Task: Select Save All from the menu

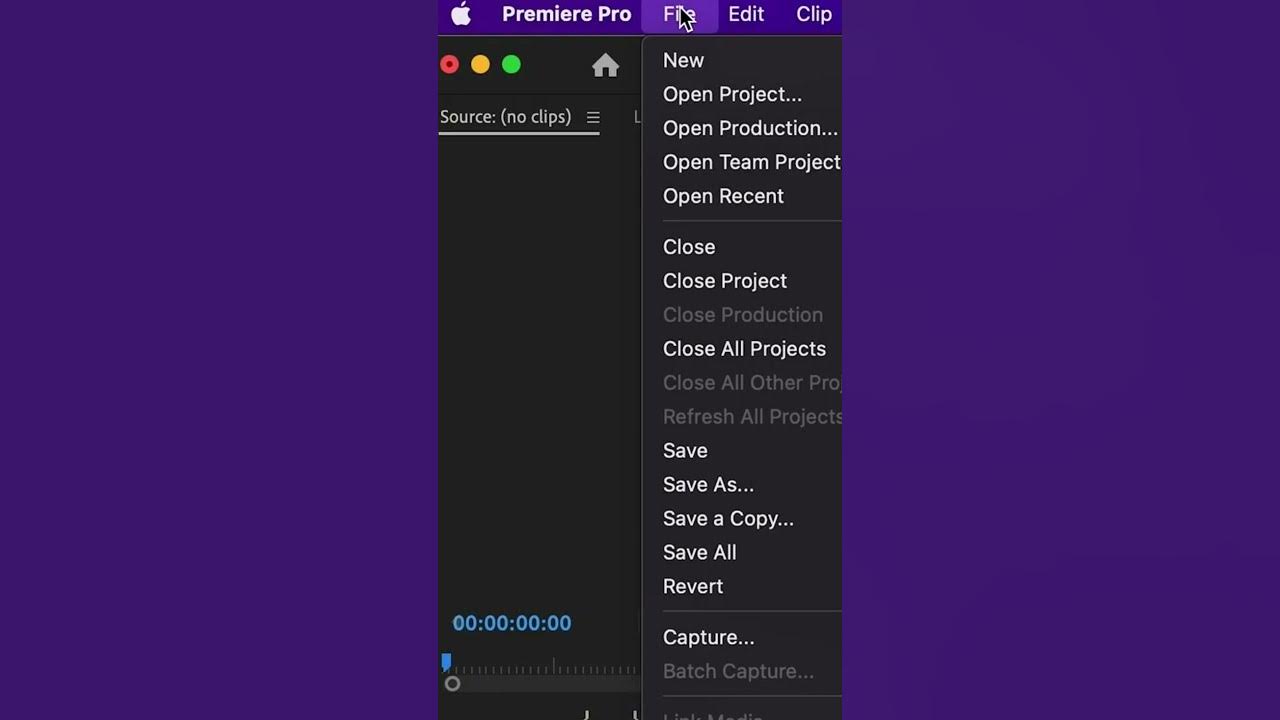Action: [x=699, y=553]
